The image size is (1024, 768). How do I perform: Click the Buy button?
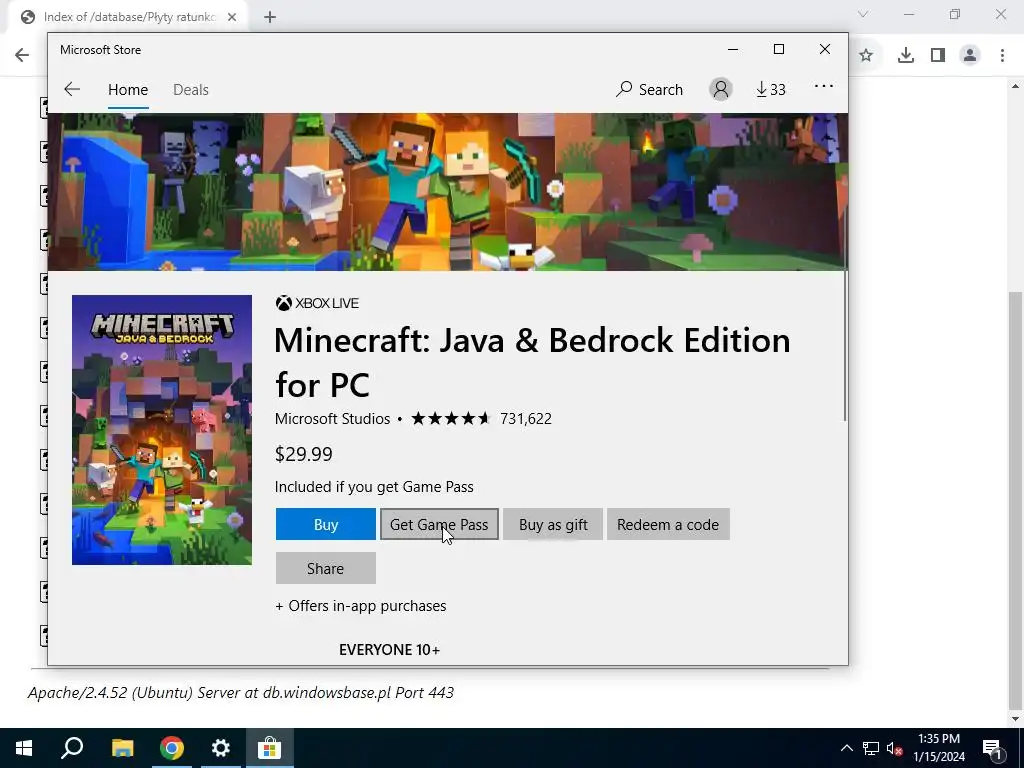click(x=325, y=524)
